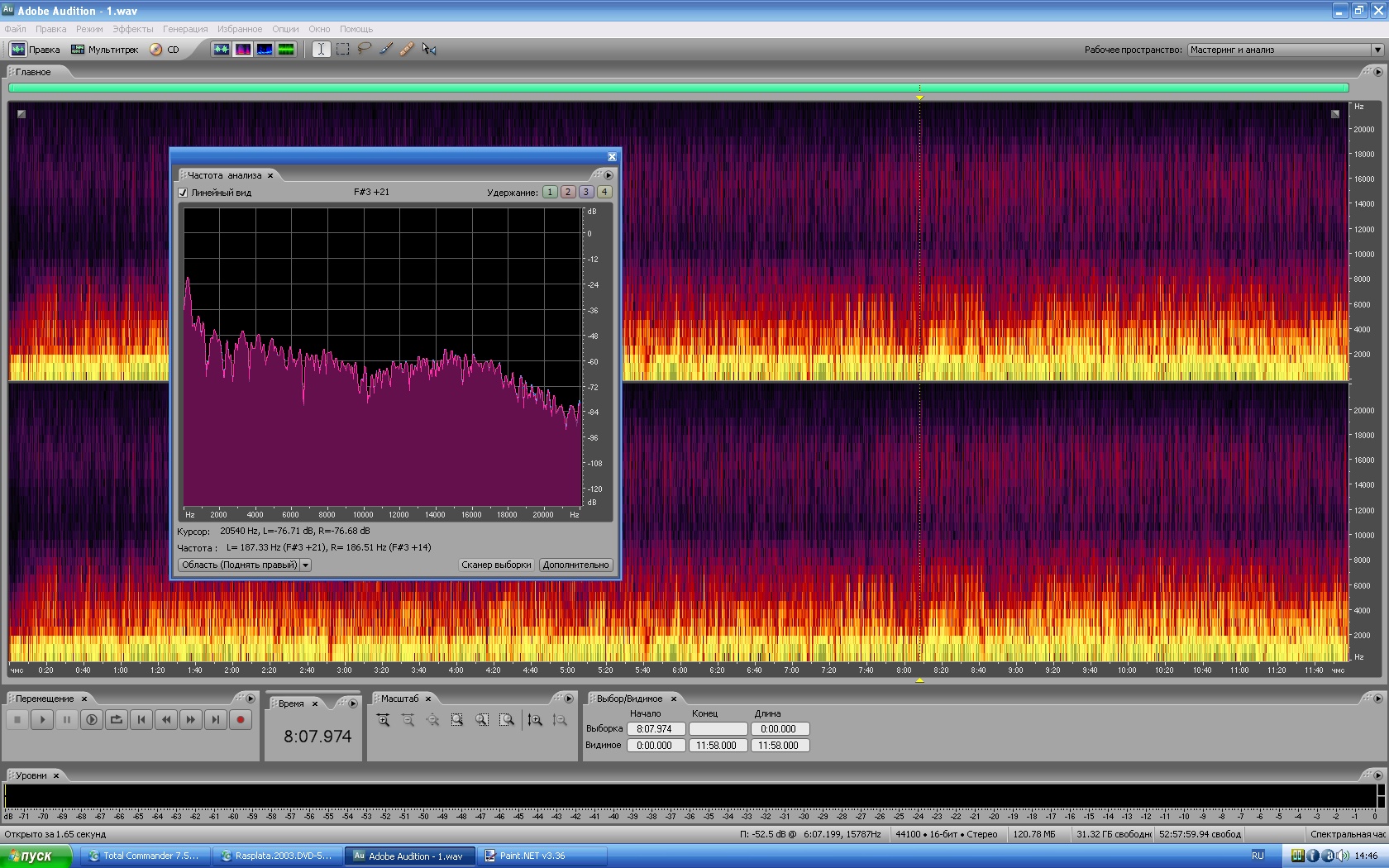Toggle hold button 3 in Удержание

pyautogui.click(x=586, y=192)
